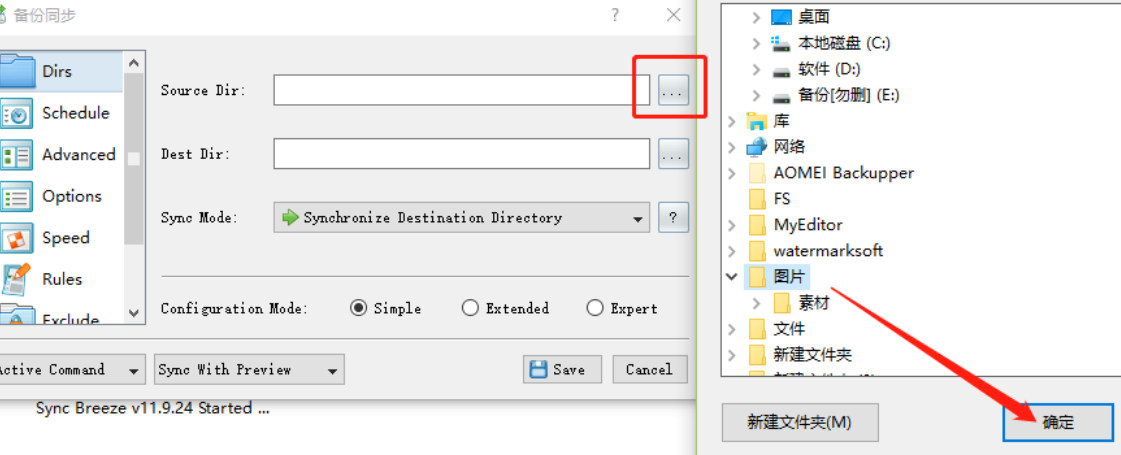Expand the 素材 folder node

[756, 303]
